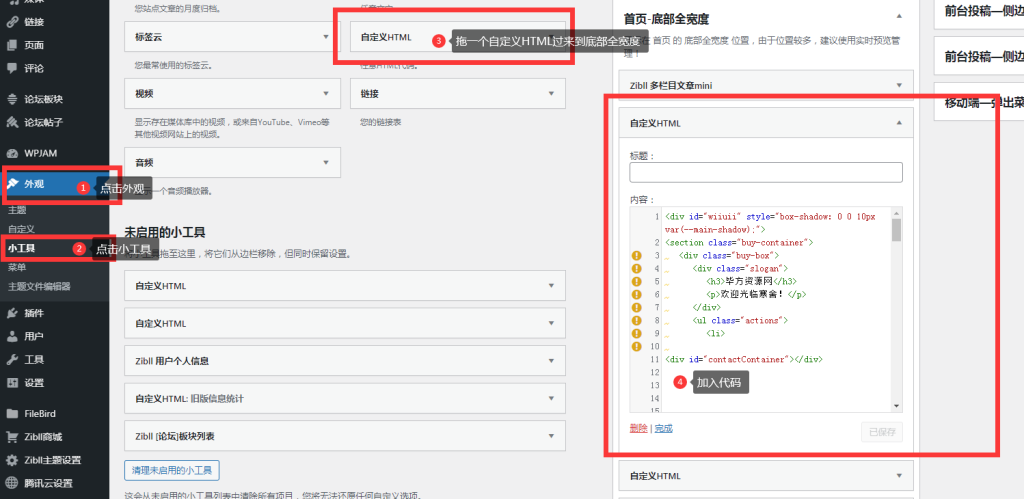Open 页面 via its sidebar icon

pyautogui.click(x=11, y=45)
